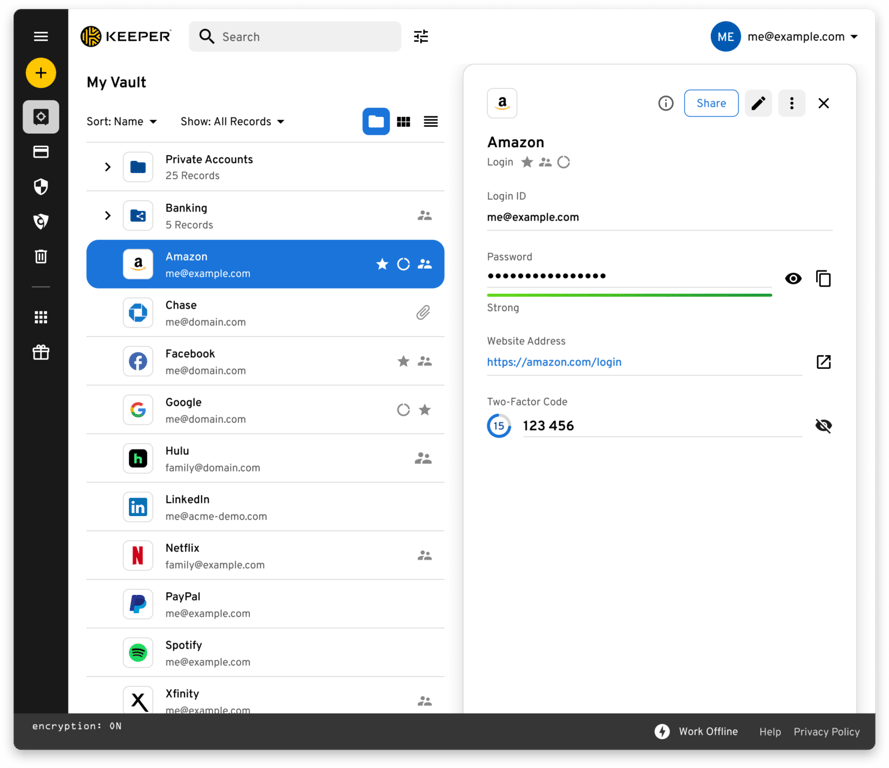The image size is (889, 768).
Task: Click the favorite star in the Amazon row
Action: [x=382, y=264]
